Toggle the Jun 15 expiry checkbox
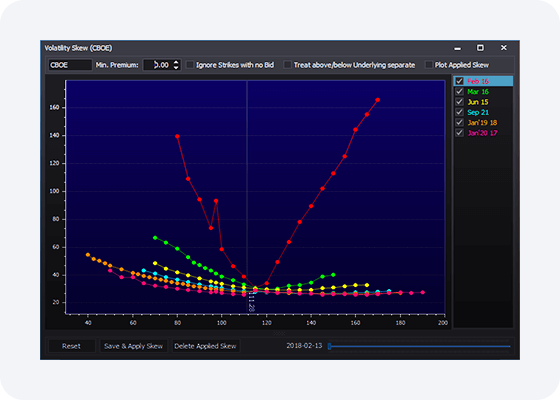Image resolution: width=560 pixels, height=400 pixels. (x=459, y=102)
